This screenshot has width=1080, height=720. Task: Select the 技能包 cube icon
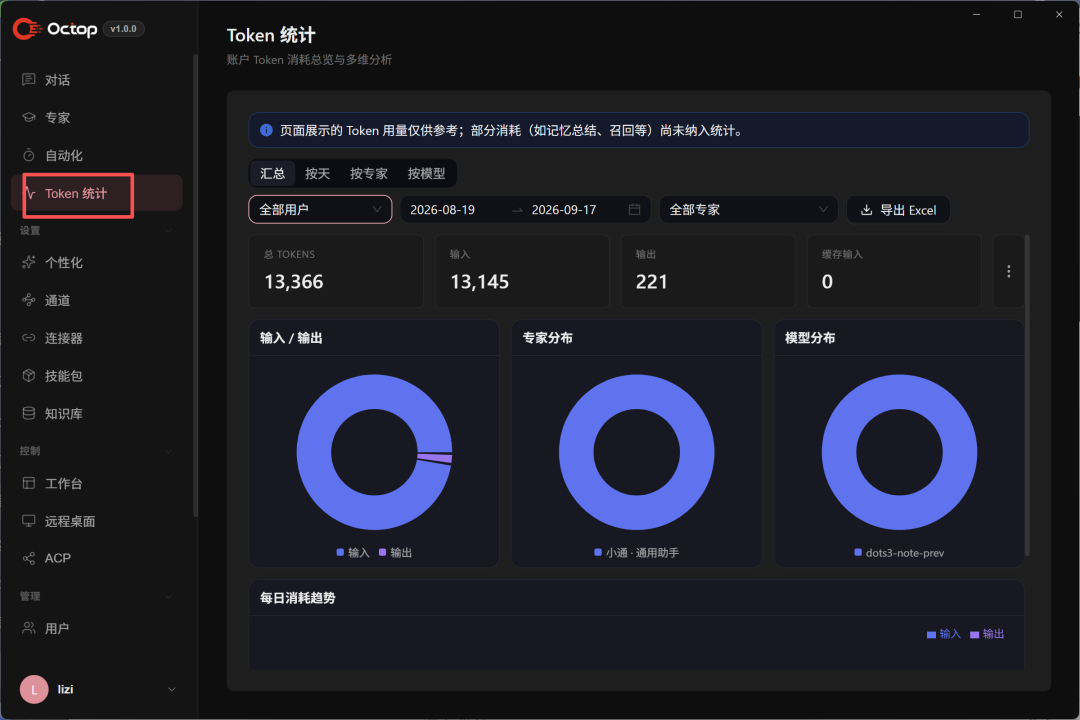pos(28,376)
